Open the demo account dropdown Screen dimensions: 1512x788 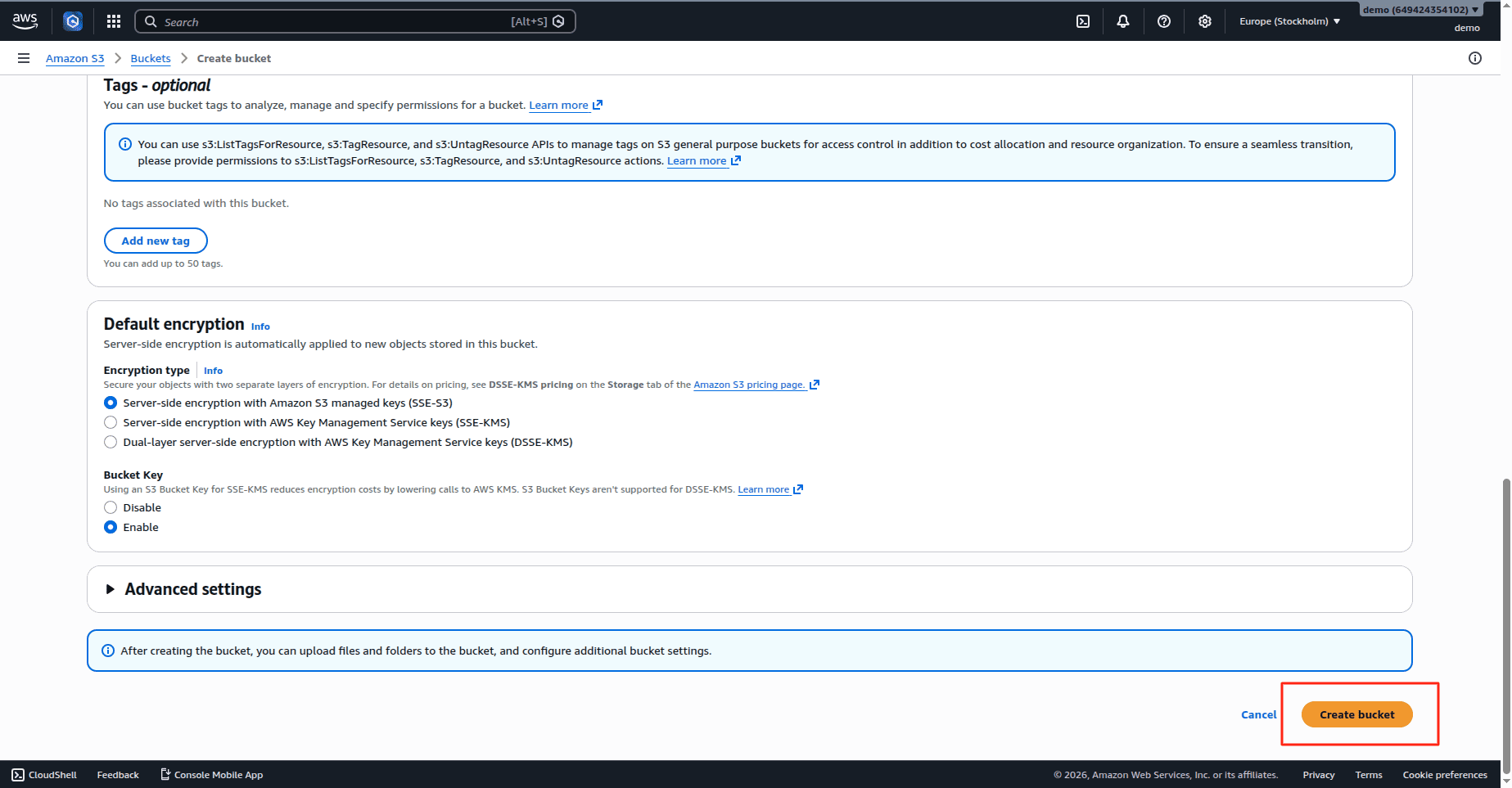coord(1421,10)
